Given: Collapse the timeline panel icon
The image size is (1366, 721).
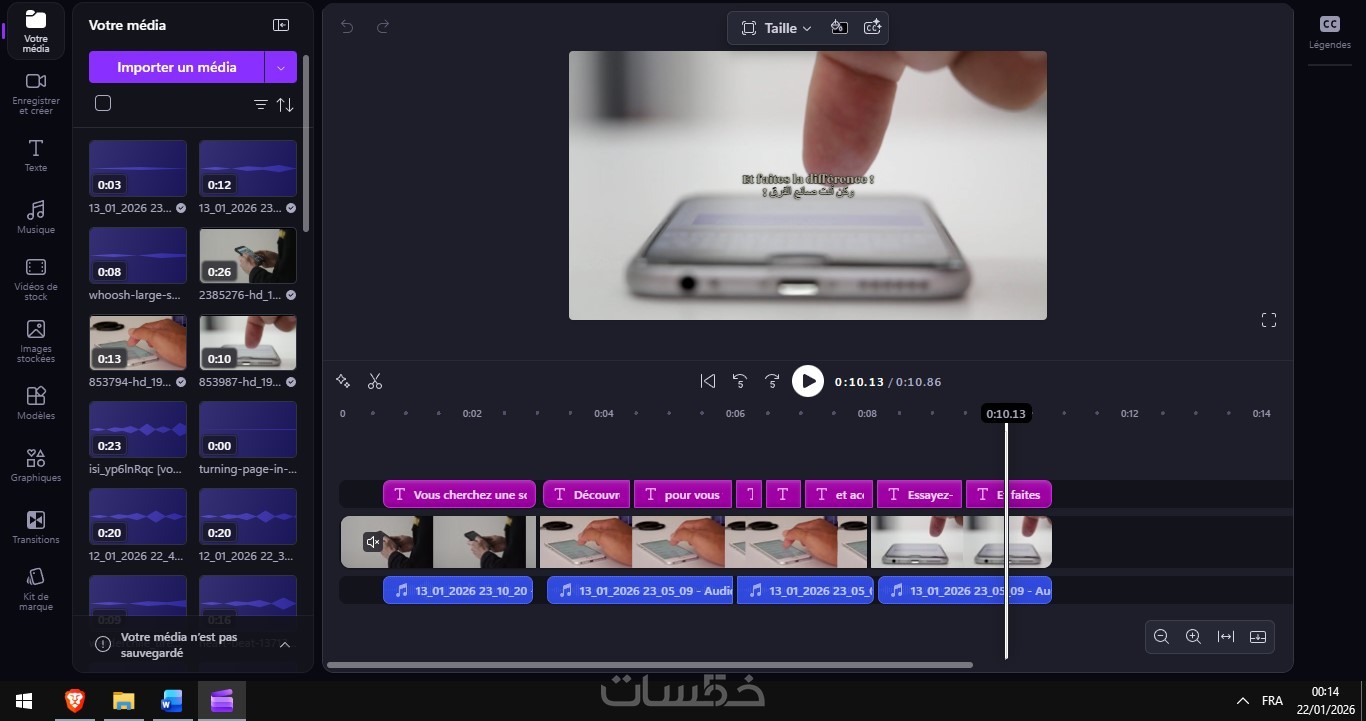Looking at the screenshot, I should (x=1258, y=636).
